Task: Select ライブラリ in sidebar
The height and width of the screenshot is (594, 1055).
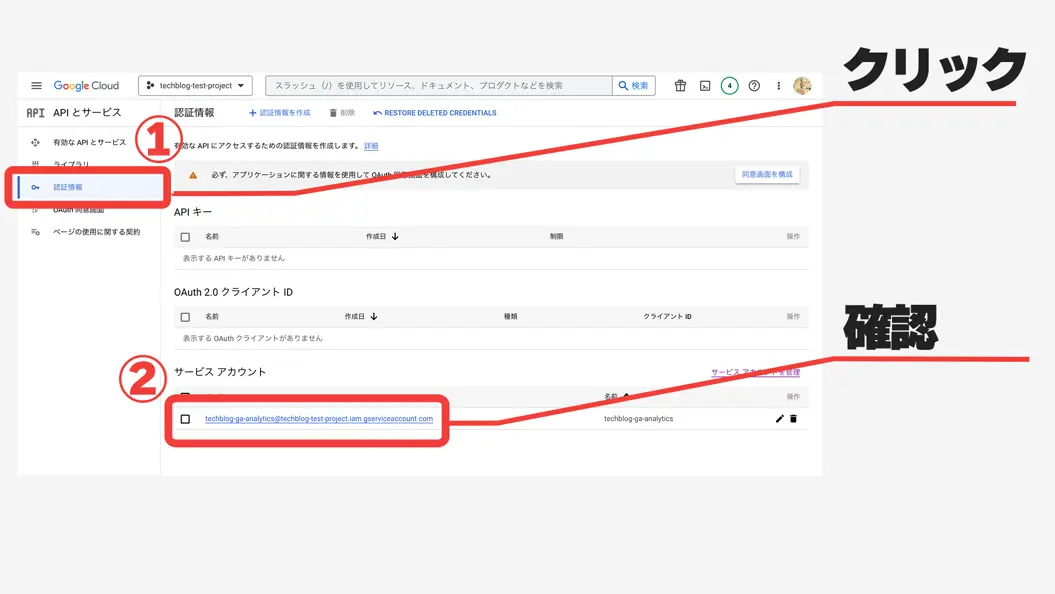Action: point(71,164)
